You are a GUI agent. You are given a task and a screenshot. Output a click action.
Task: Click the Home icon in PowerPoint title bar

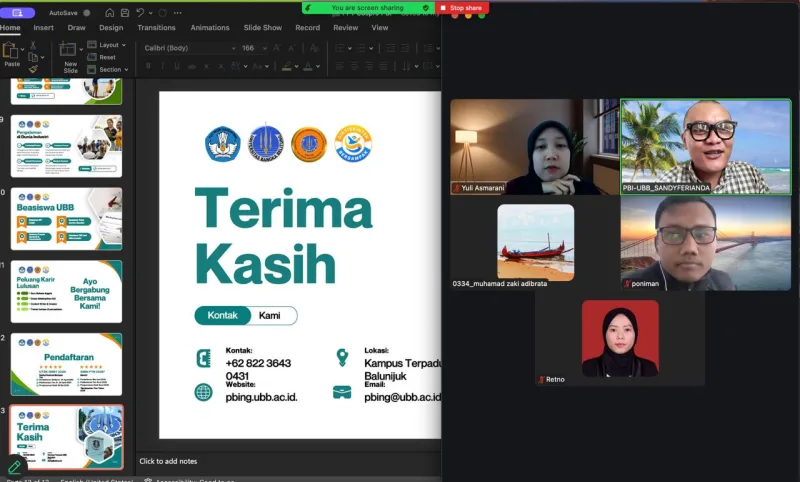(x=110, y=13)
